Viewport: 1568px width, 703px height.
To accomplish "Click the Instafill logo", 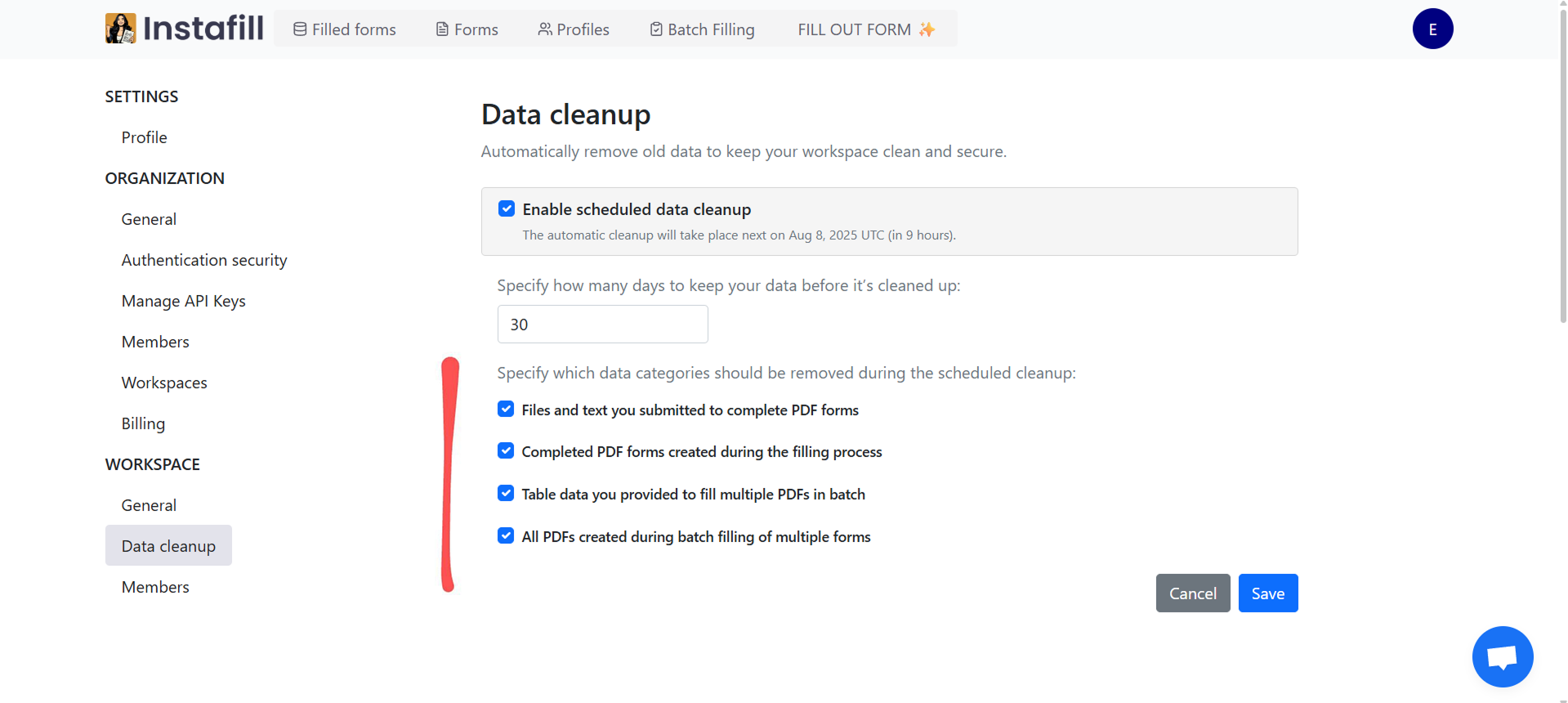I will pyautogui.click(x=184, y=28).
